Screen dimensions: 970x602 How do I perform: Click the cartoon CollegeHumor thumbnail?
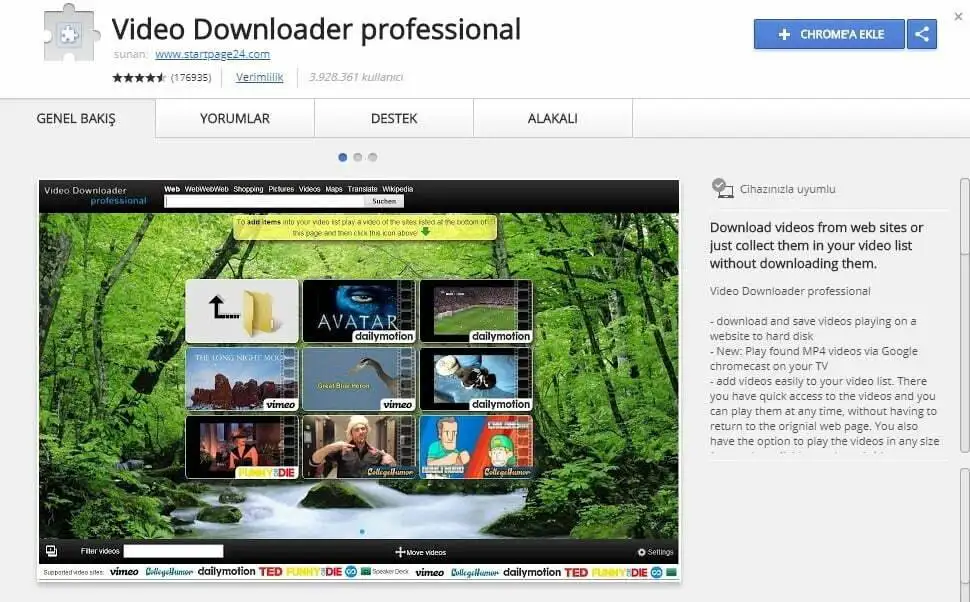(476, 447)
